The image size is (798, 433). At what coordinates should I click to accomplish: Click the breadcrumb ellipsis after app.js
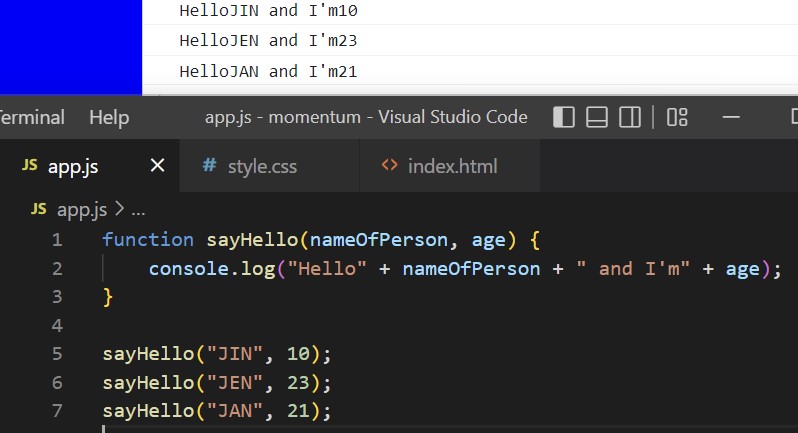click(138, 211)
